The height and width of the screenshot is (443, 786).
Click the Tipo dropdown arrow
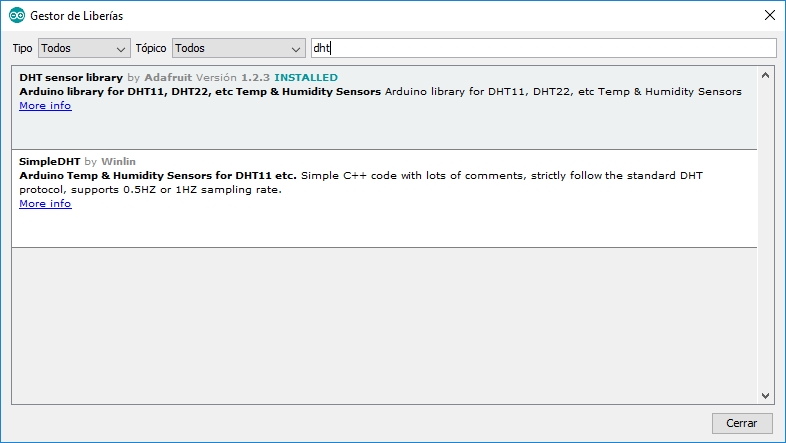coord(120,49)
